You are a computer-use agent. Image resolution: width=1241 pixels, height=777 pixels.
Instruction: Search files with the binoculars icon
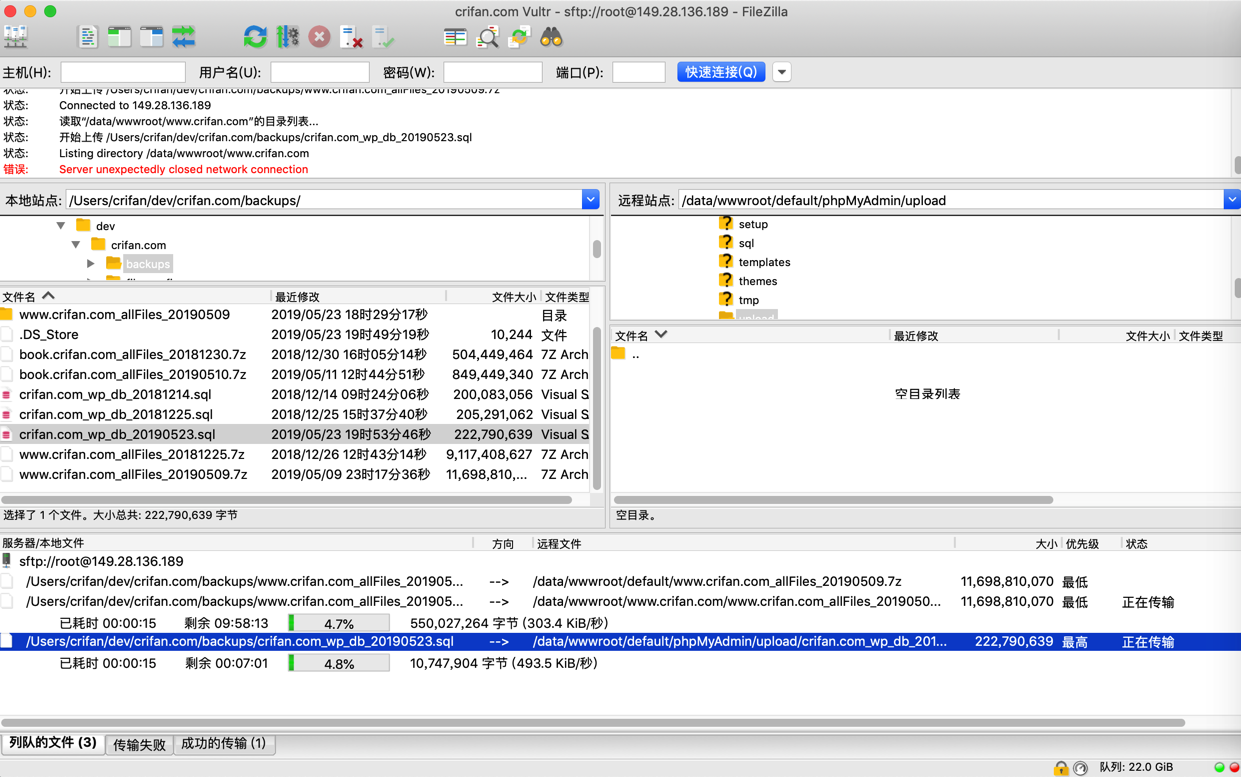point(551,37)
